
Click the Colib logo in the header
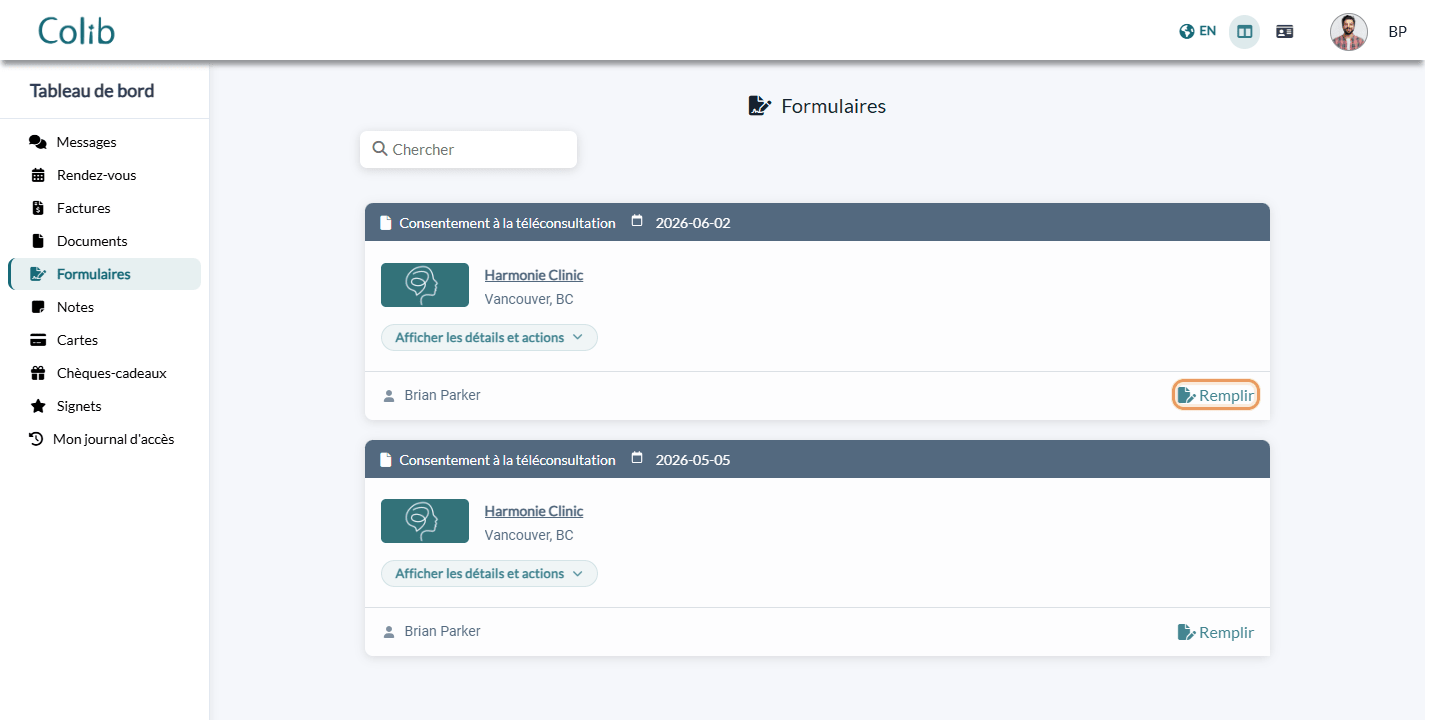[77, 31]
